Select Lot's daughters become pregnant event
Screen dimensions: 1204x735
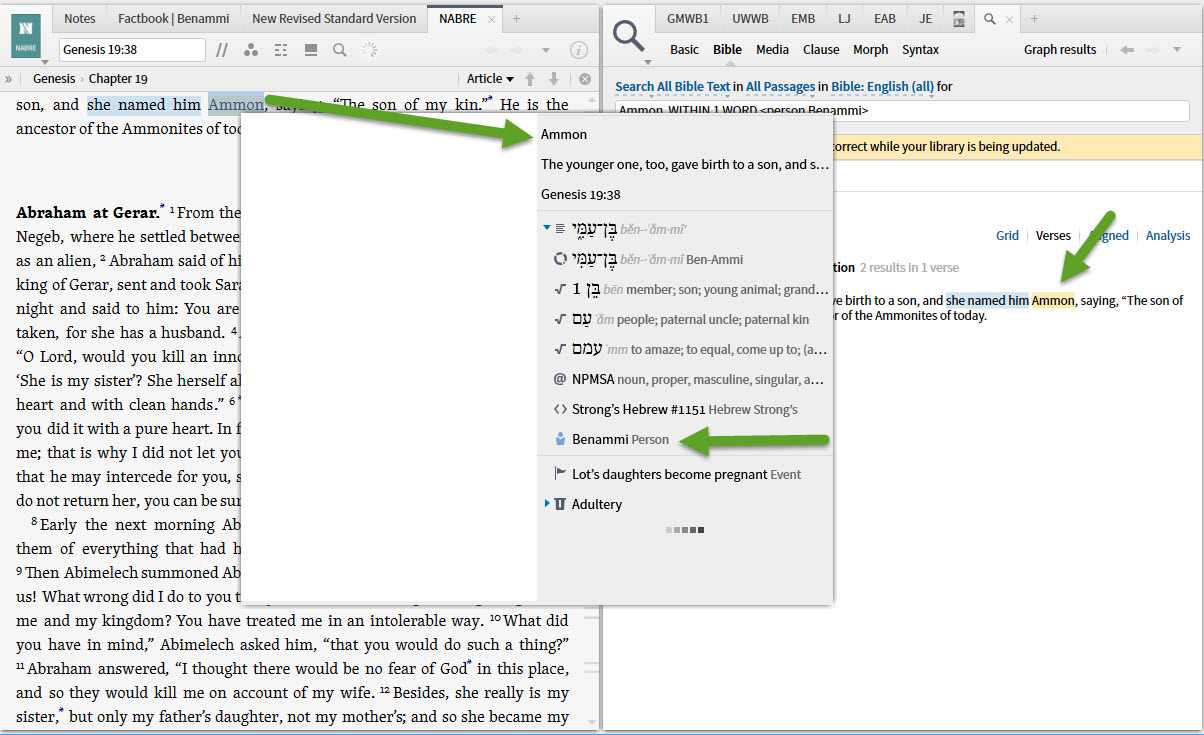point(685,474)
